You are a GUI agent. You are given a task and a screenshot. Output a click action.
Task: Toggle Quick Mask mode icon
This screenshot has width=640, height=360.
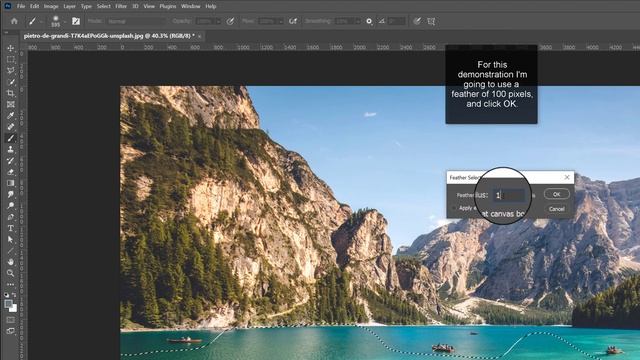click(x=11, y=320)
